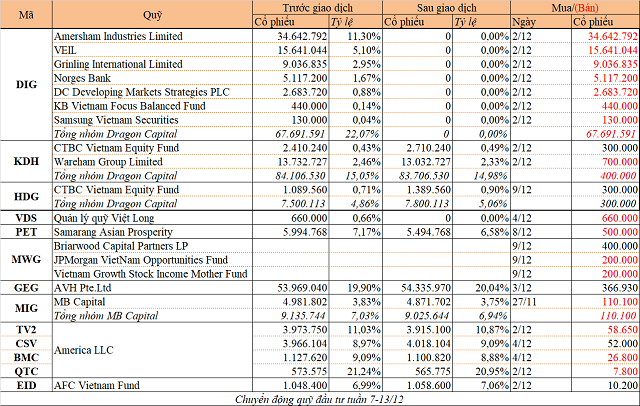The image size is (640, 406).
Task: Click 'Vietnam Growth Stock Income Mother Fund'
Action: tap(151, 274)
